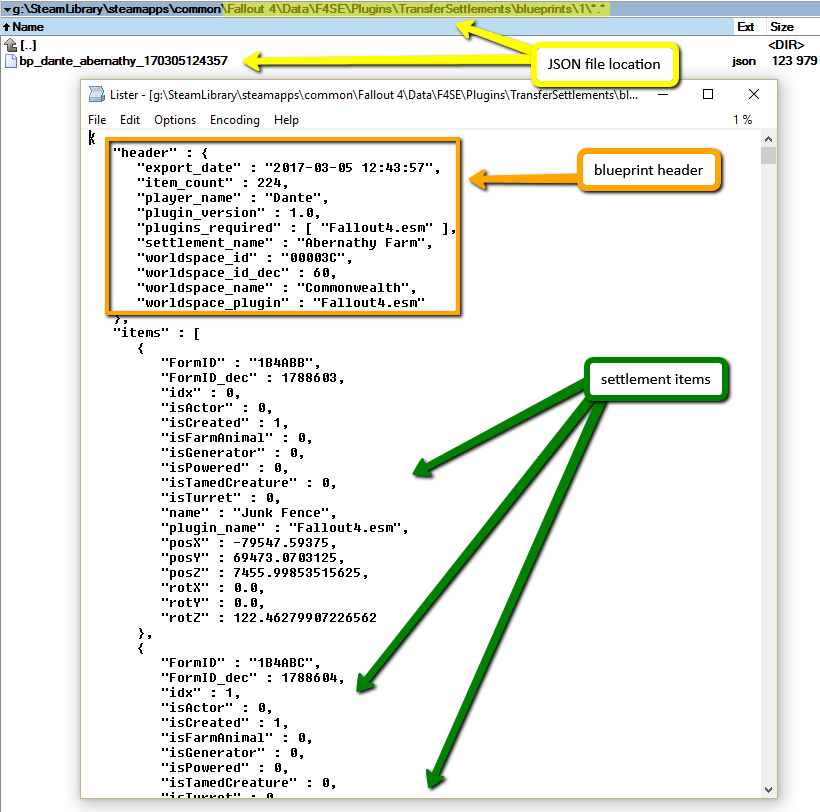This screenshot has height=812, width=820.
Task: Click the "items" : [ line
Action: [156, 333]
